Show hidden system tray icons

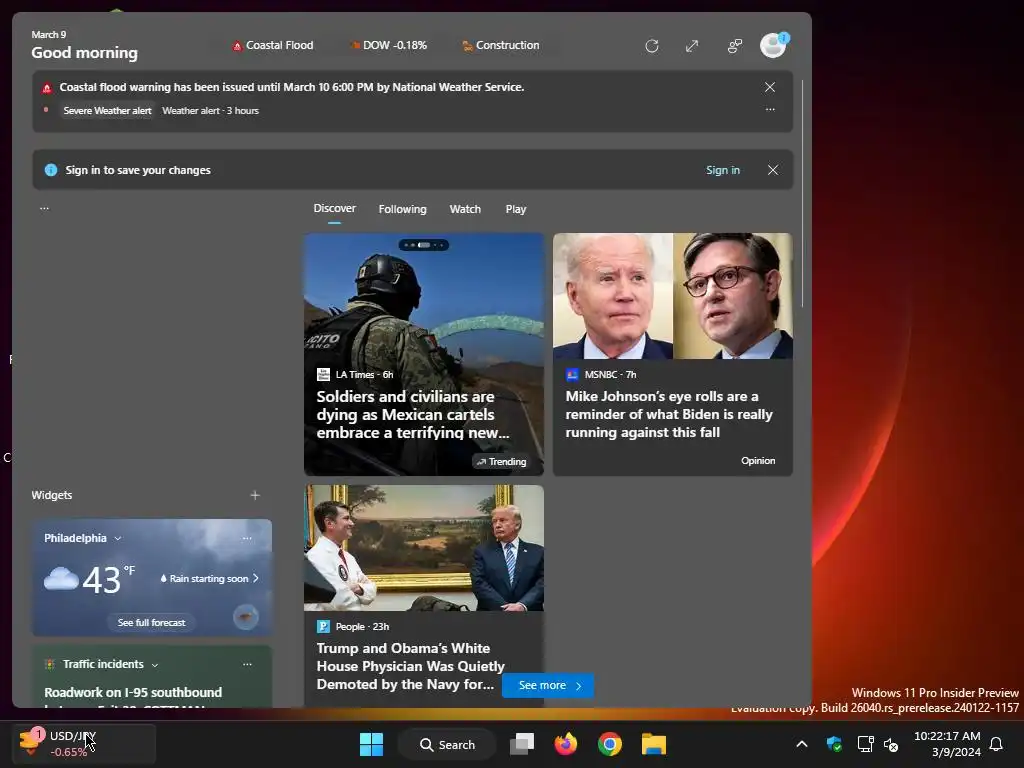[802, 744]
